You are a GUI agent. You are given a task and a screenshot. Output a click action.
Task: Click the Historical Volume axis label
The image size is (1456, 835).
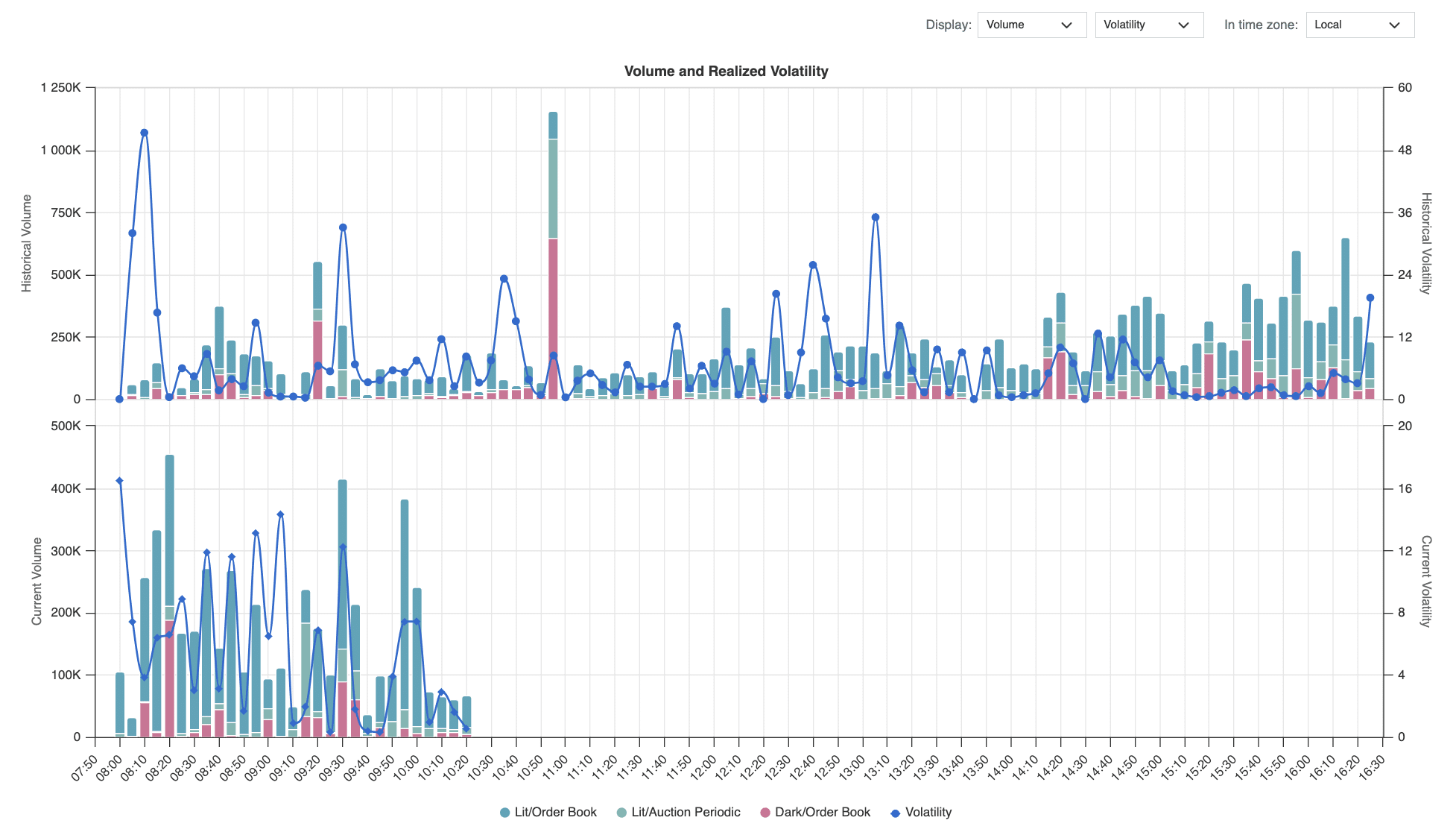[27, 243]
